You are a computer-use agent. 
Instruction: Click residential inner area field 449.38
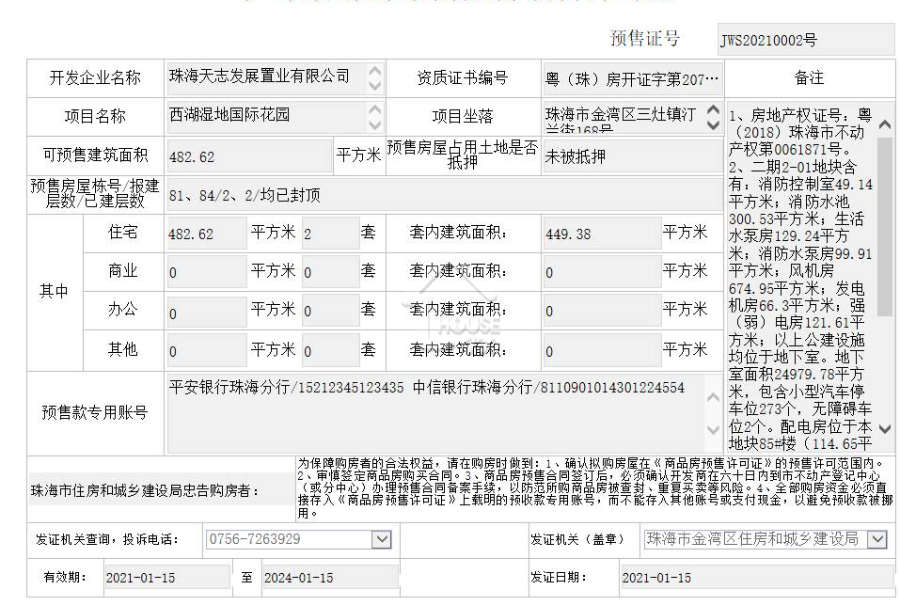click(x=602, y=233)
